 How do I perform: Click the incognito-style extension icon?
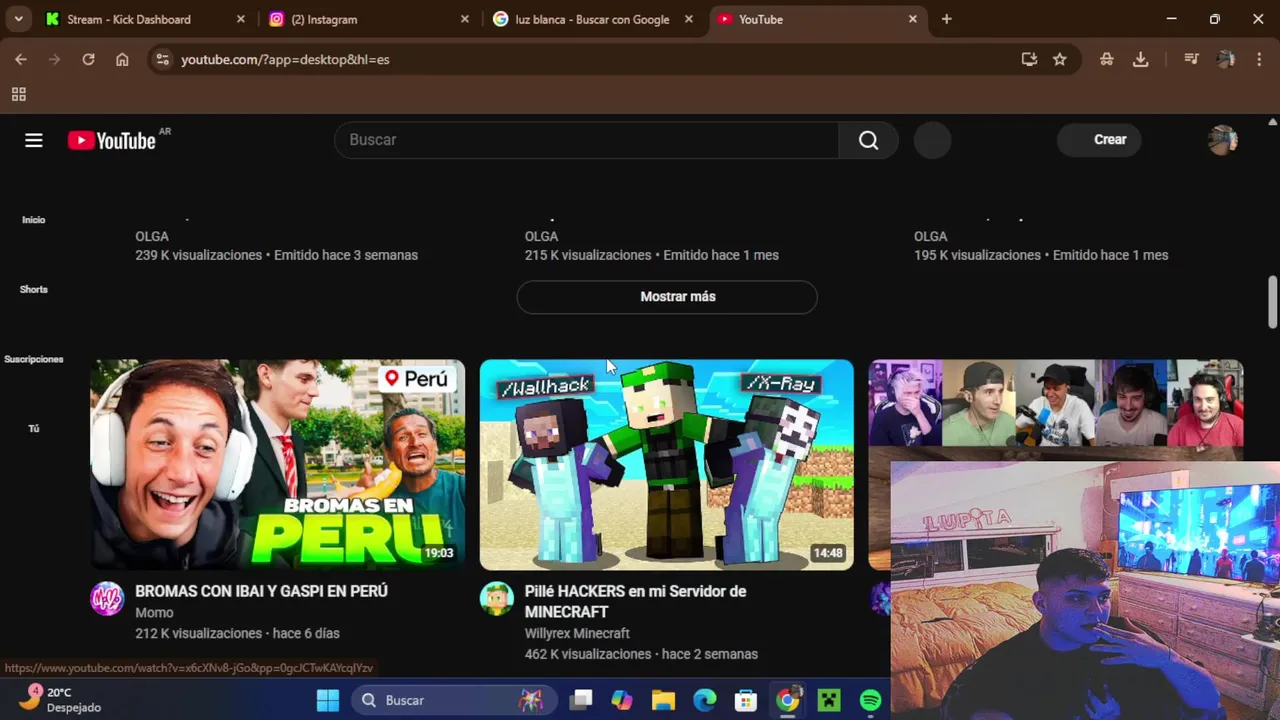point(1106,60)
